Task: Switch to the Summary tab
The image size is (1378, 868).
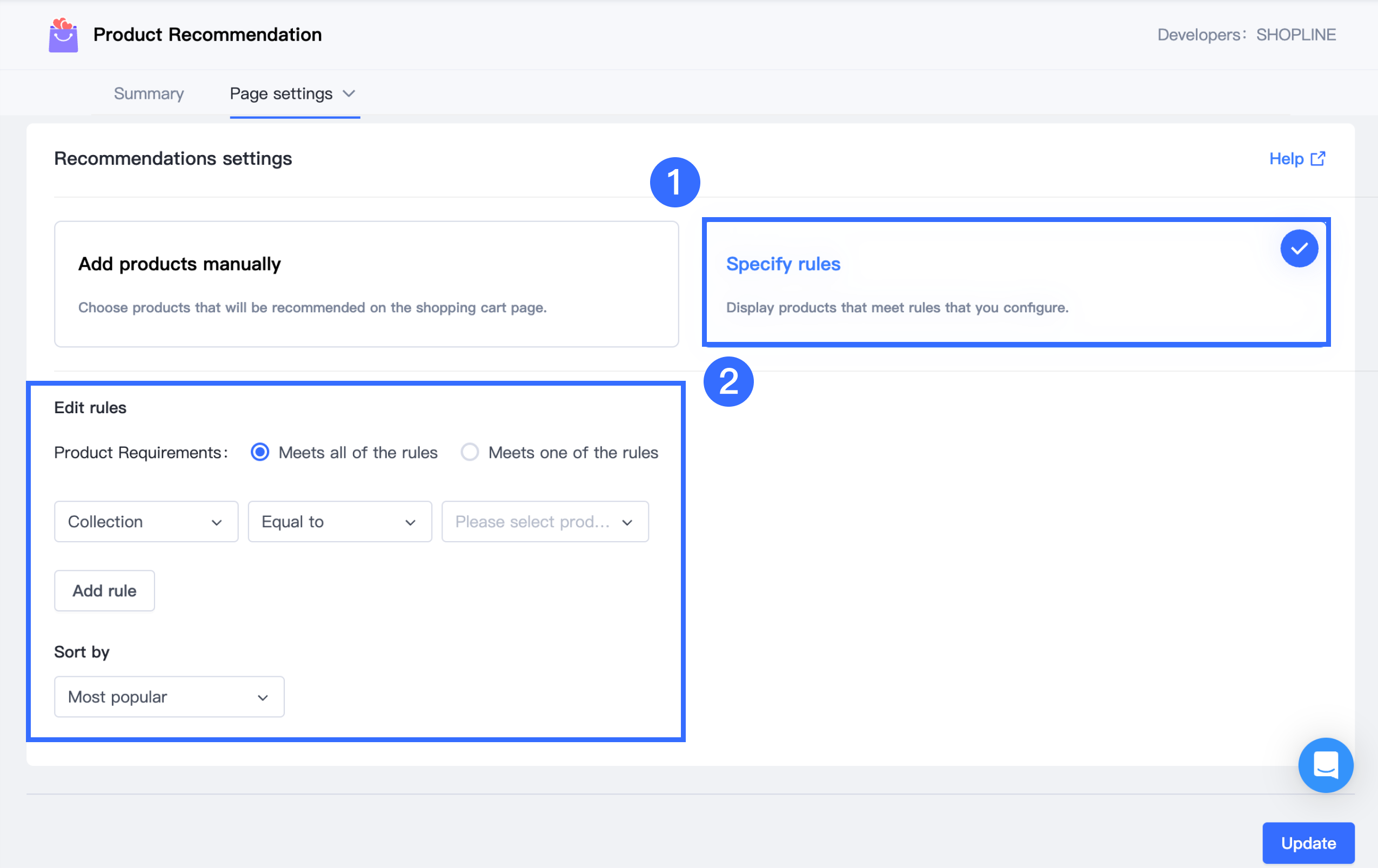Action: (x=149, y=93)
